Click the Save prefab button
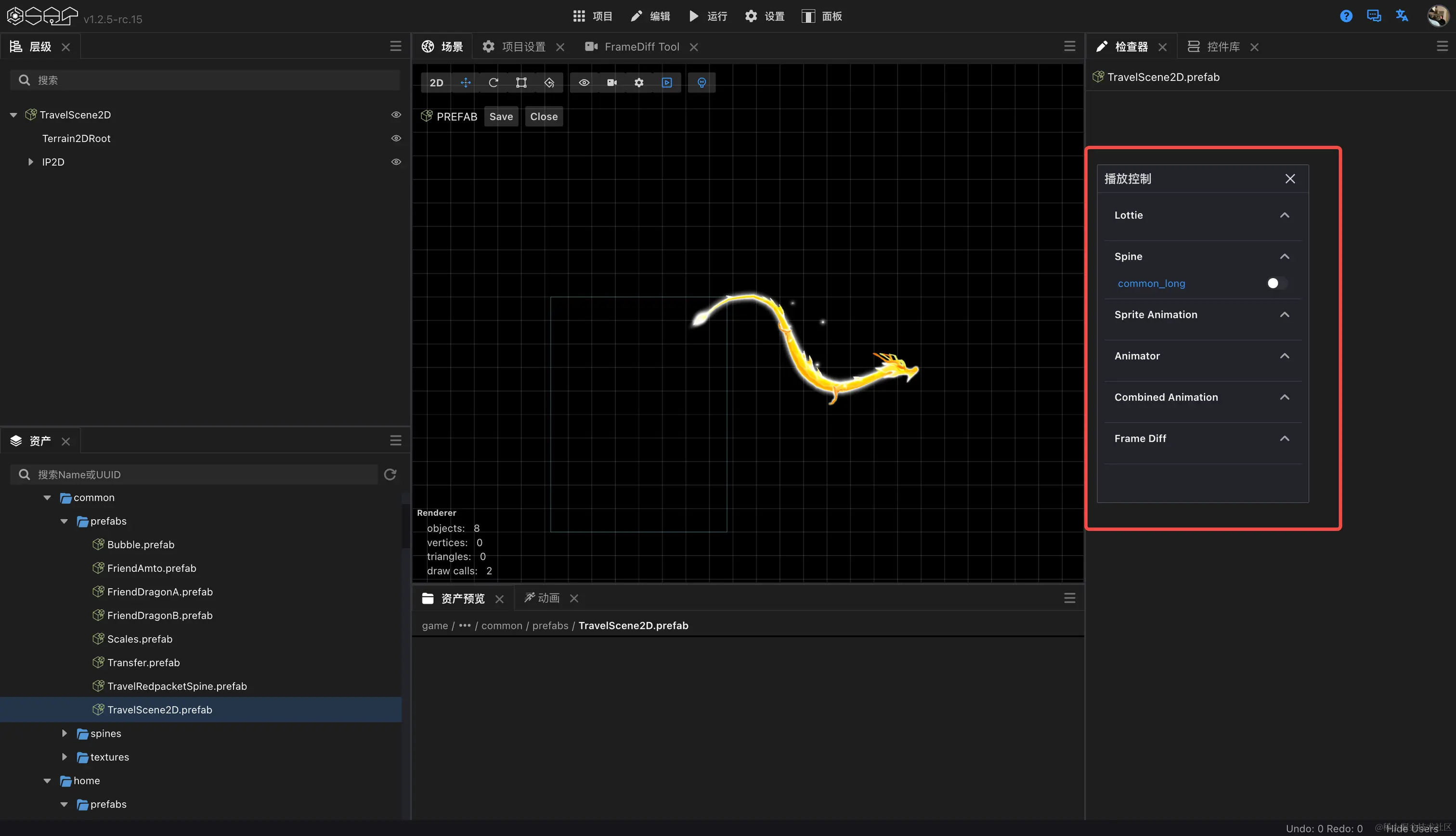 click(x=500, y=116)
